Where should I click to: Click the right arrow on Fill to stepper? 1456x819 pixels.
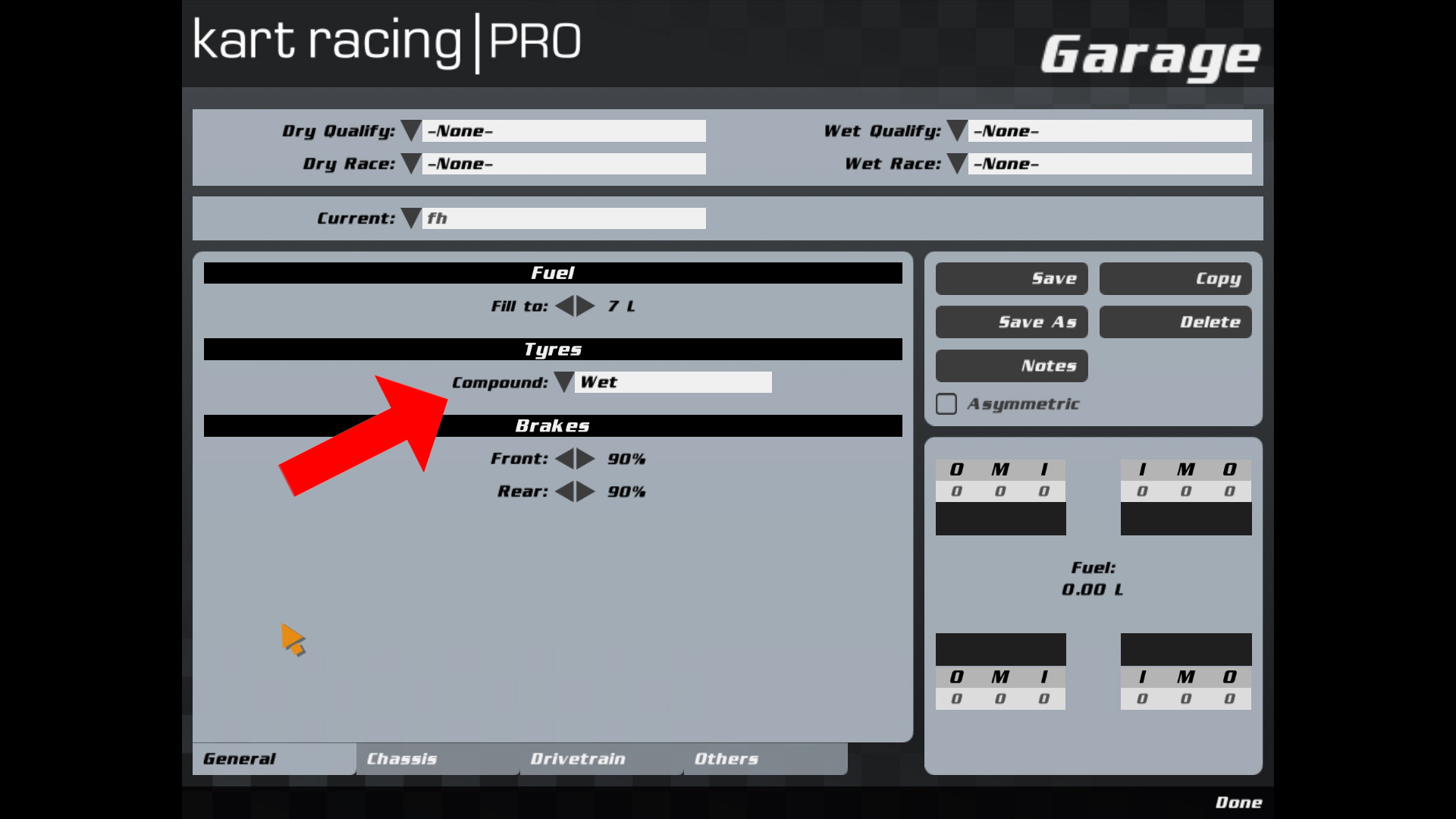point(585,306)
